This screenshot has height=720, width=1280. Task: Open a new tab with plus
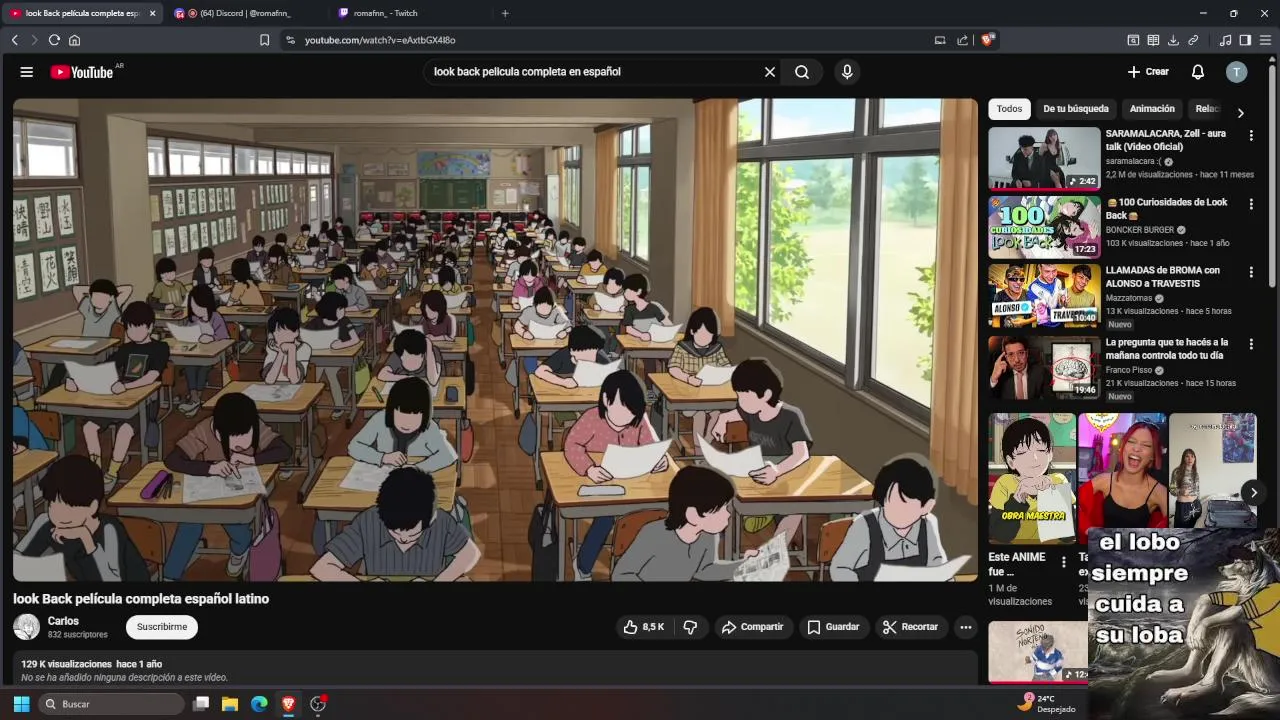click(505, 13)
